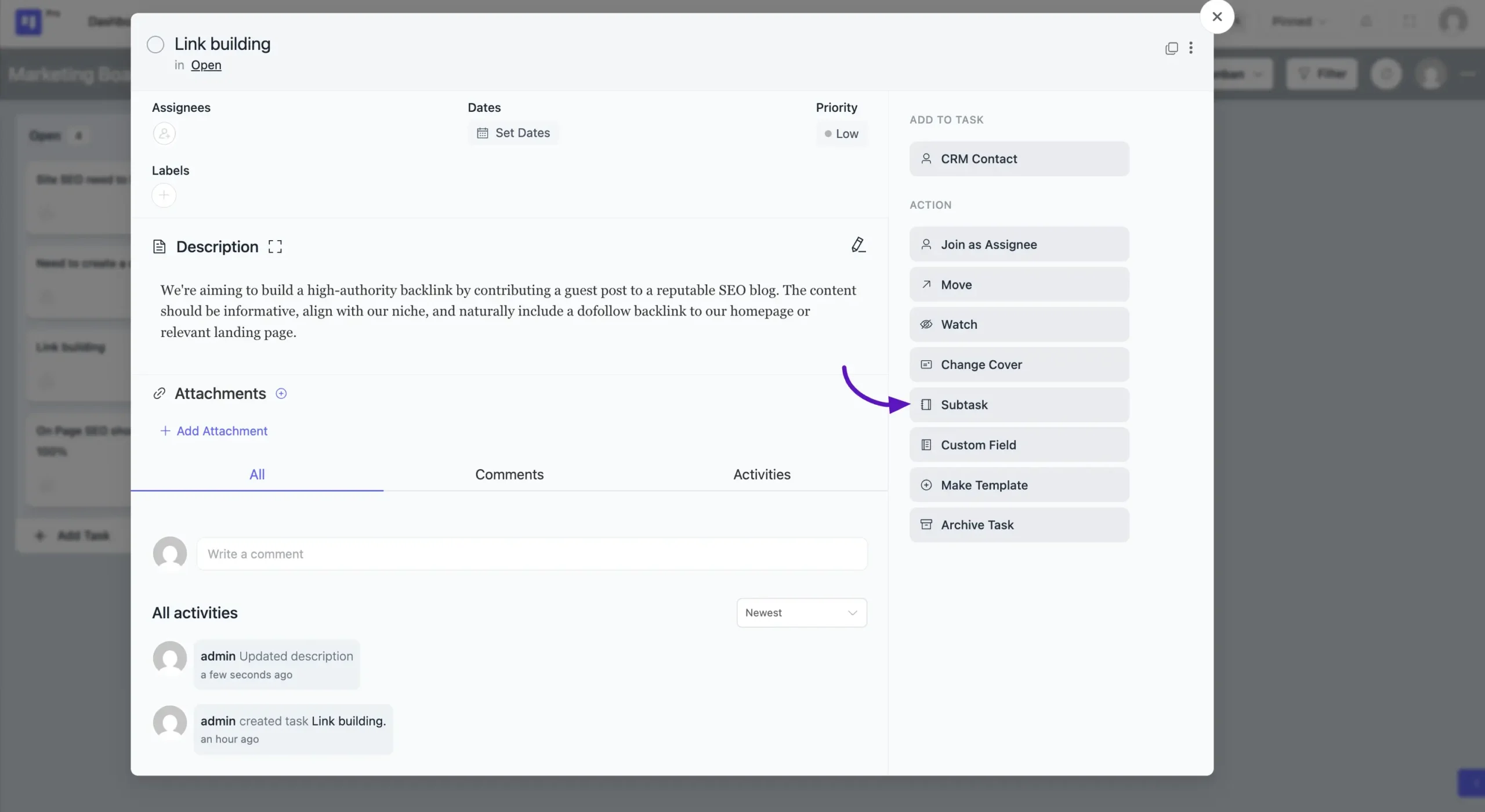Viewport: 1485px width, 812px height.
Task: Click Add Task in Open column
Action: tap(73, 536)
